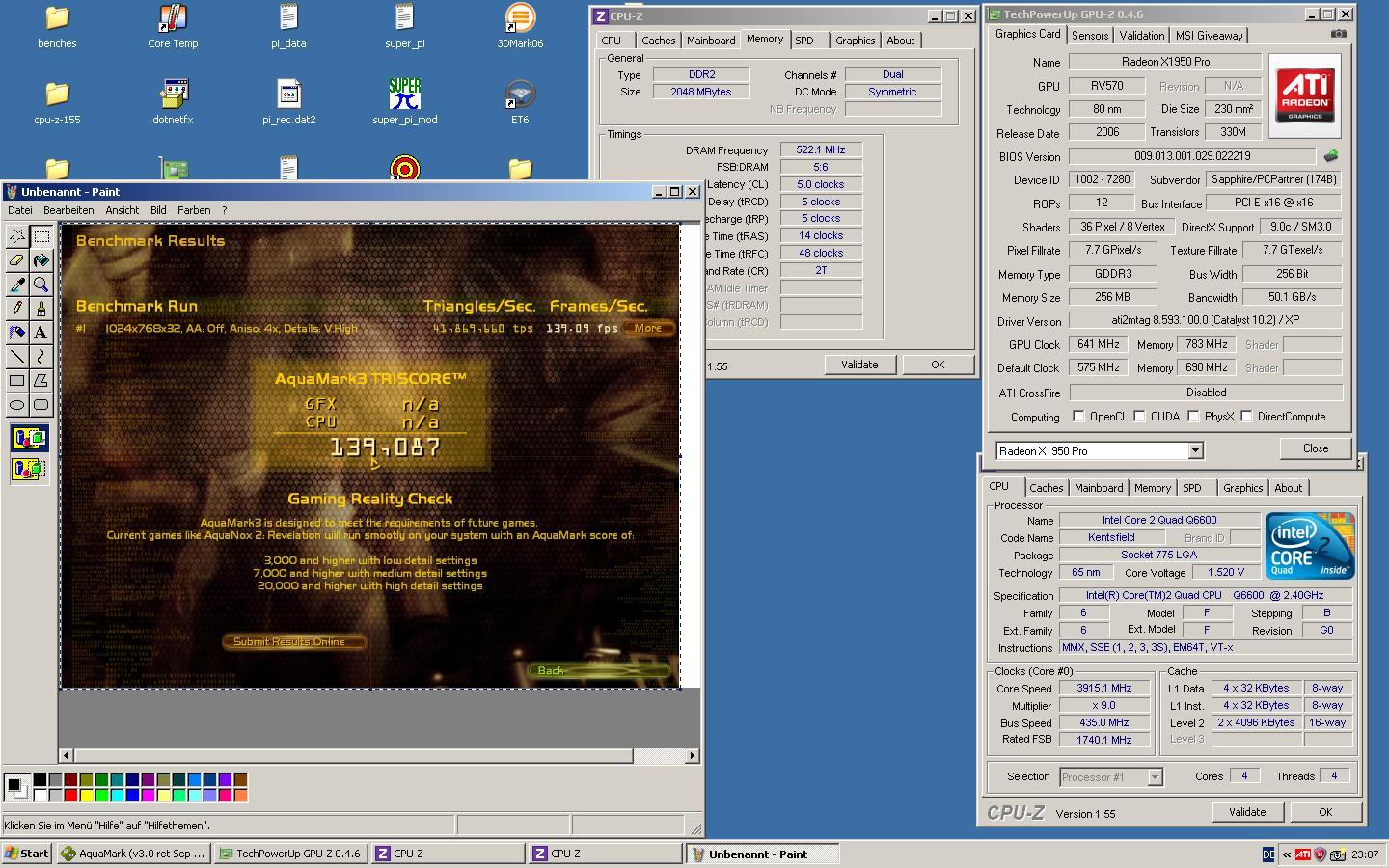Toggle the PhysX checkbox in GPU-Z
This screenshot has width=1389, height=868.
[x=1194, y=417]
